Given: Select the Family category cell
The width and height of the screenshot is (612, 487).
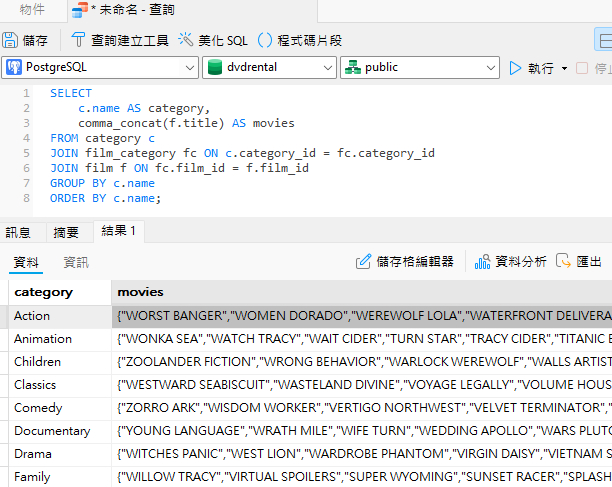Looking at the screenshot, I should point(60,477).
